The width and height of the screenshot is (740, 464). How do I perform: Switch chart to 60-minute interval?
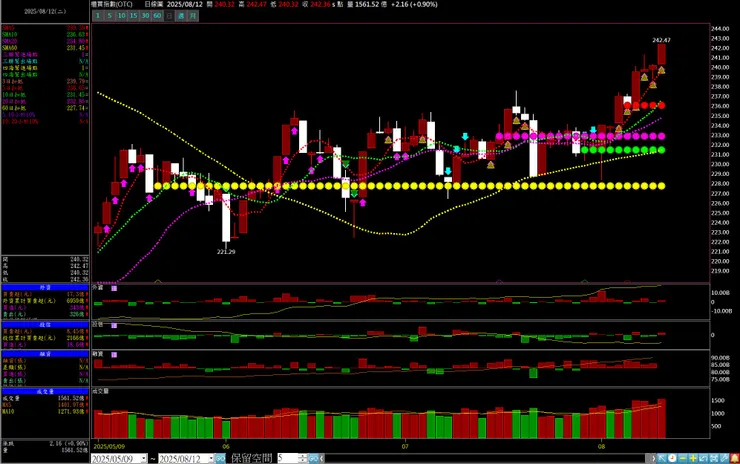[x=157, y=16]
